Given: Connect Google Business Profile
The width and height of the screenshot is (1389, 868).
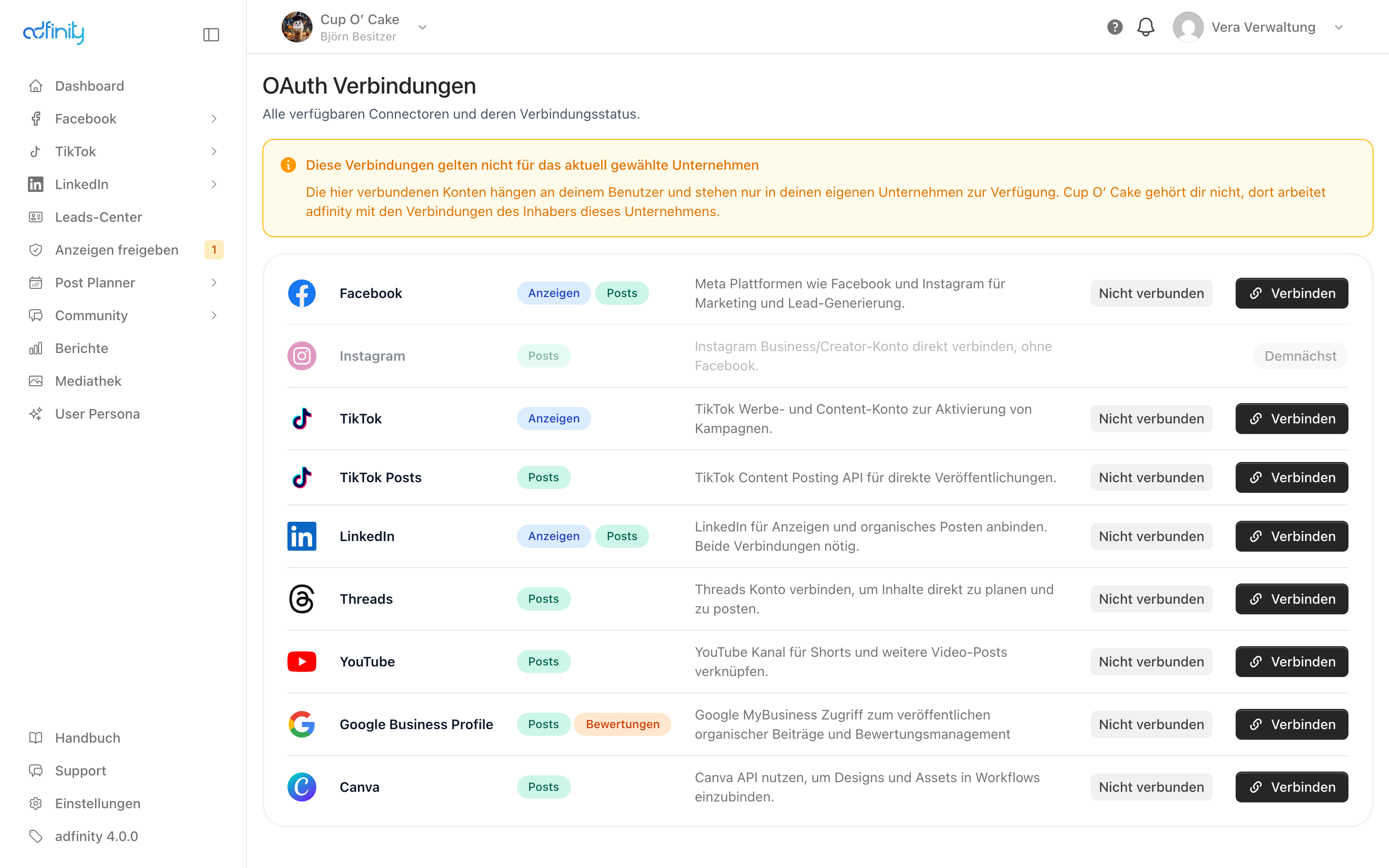Looking at the screenshot, I should point(1292,724).
